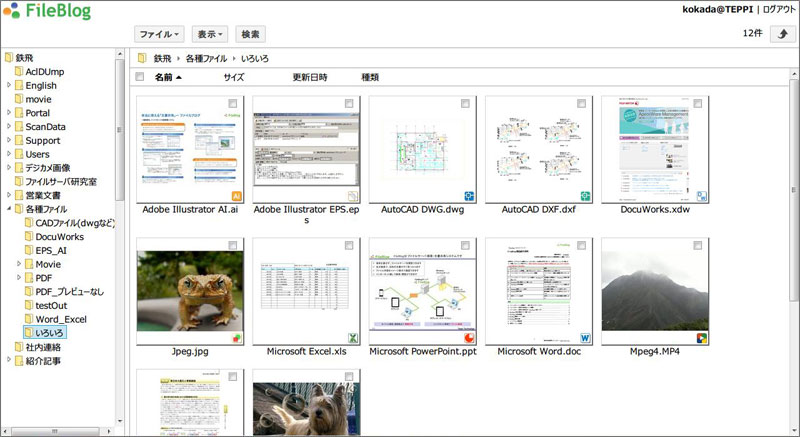Click the DocuWorks xdw file type badge
800x437 pixels.
(x=702, y=196)
